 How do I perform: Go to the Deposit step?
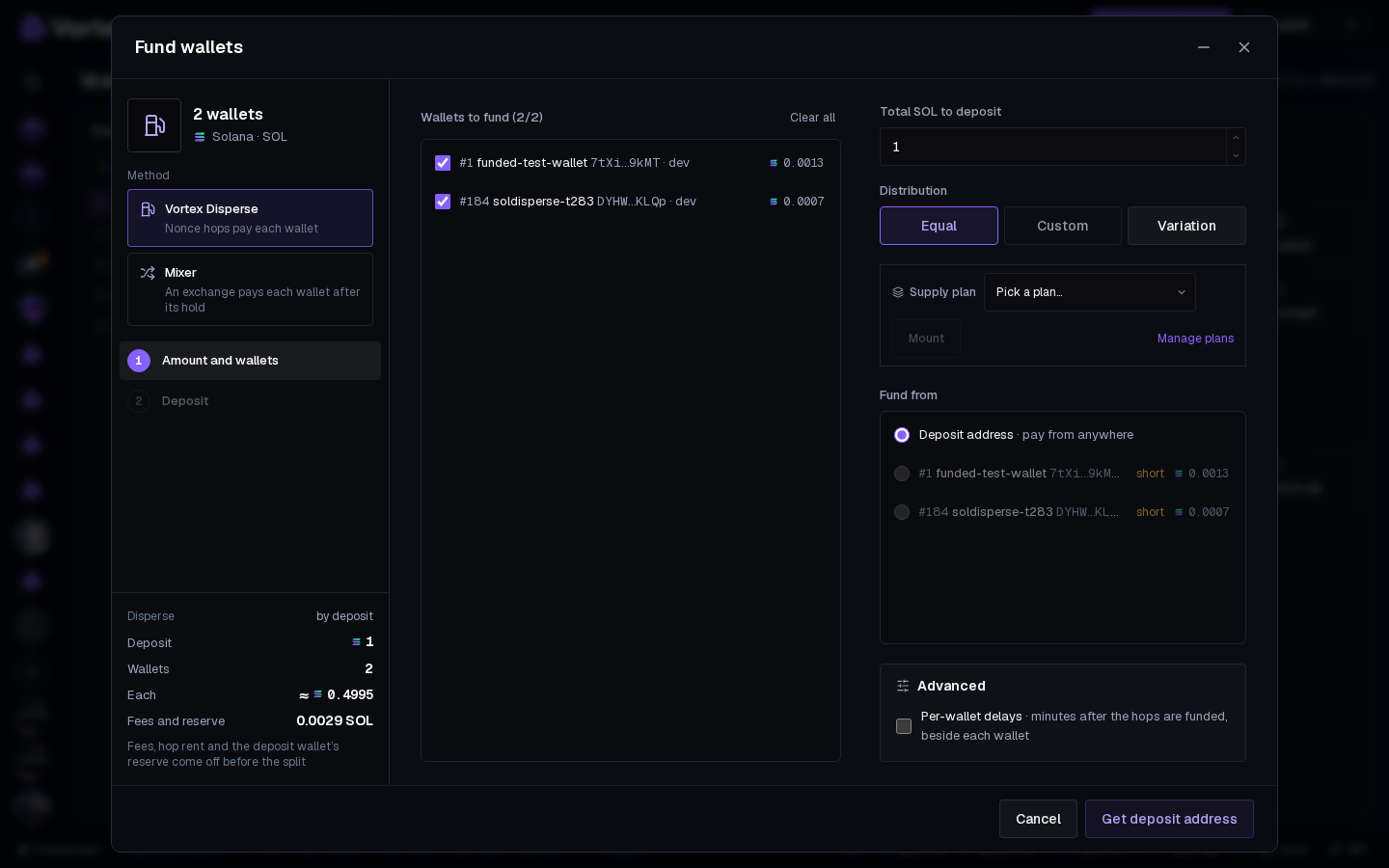click(250, 401)
